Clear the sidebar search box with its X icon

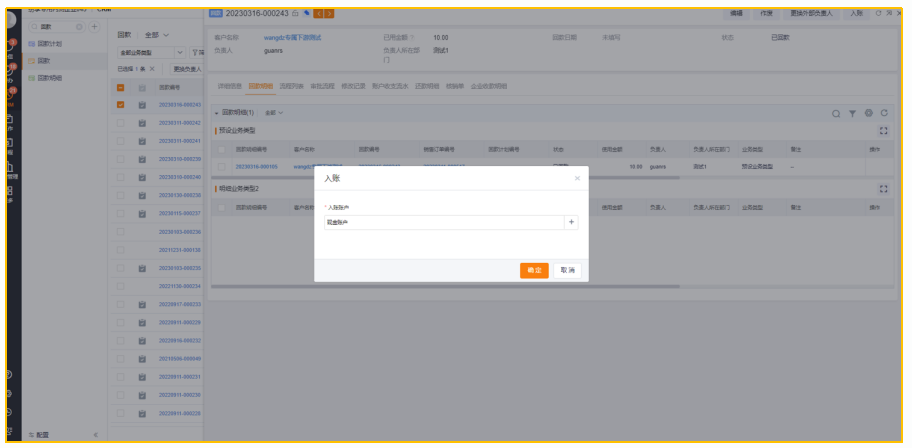point(79,27)
